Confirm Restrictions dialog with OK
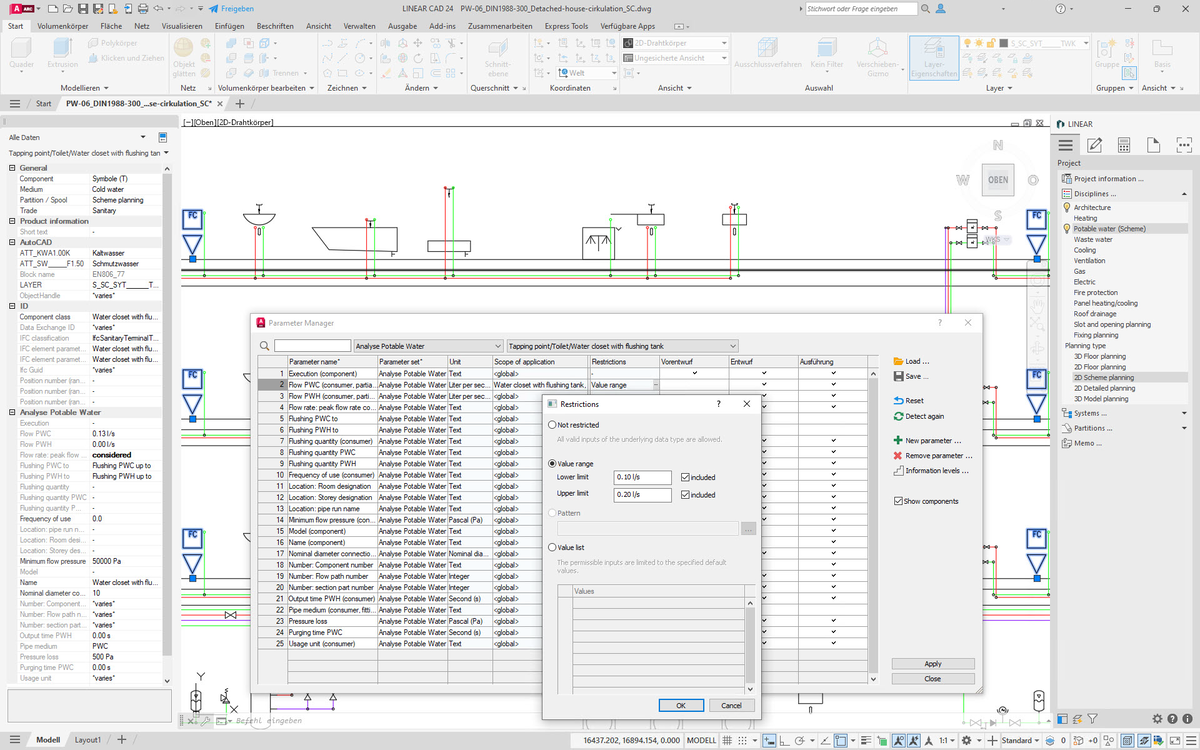The image size is (1200, 750). click(x=681, y=705)
